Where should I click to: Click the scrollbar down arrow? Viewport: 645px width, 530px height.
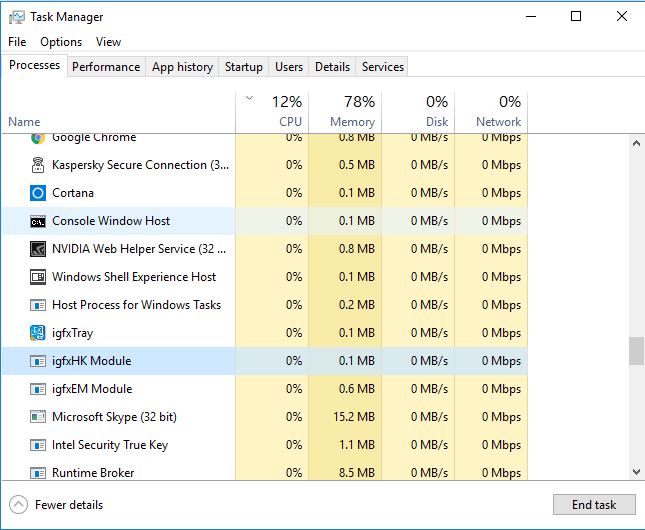[636, 472]
